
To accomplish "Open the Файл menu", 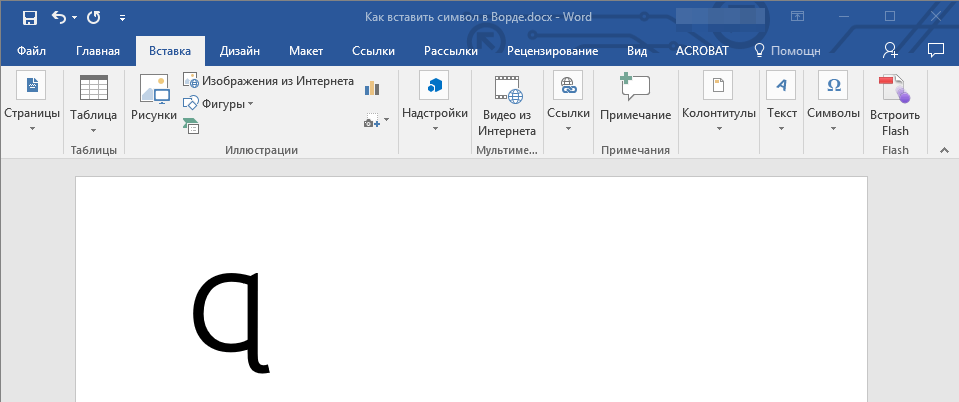I will click(31, 51).
